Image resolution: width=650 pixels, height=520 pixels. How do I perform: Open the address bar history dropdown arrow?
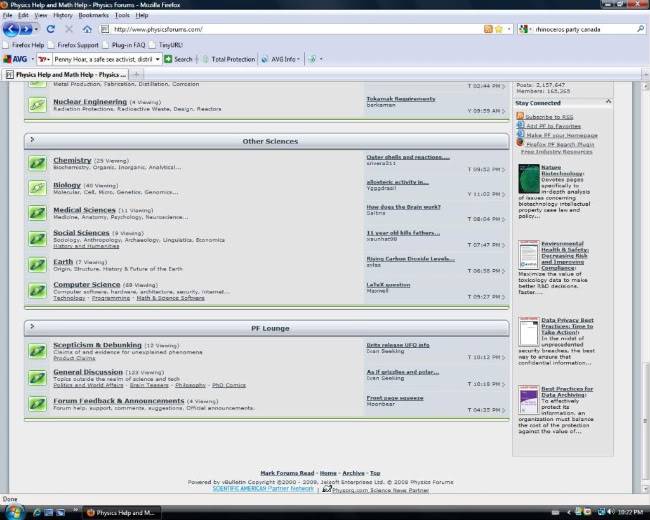509,29
